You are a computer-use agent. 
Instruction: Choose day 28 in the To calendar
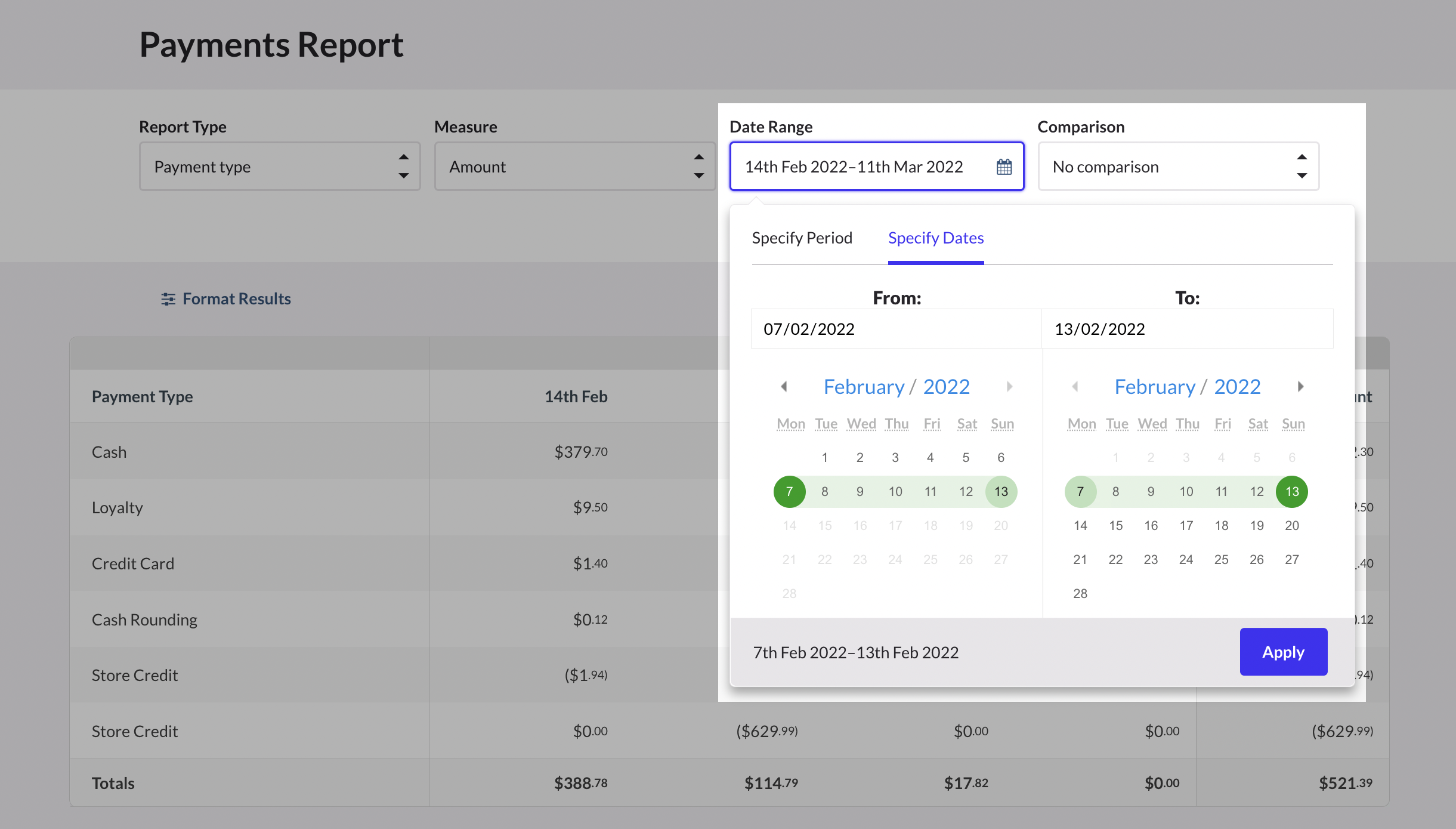[x=1080, y=594]
